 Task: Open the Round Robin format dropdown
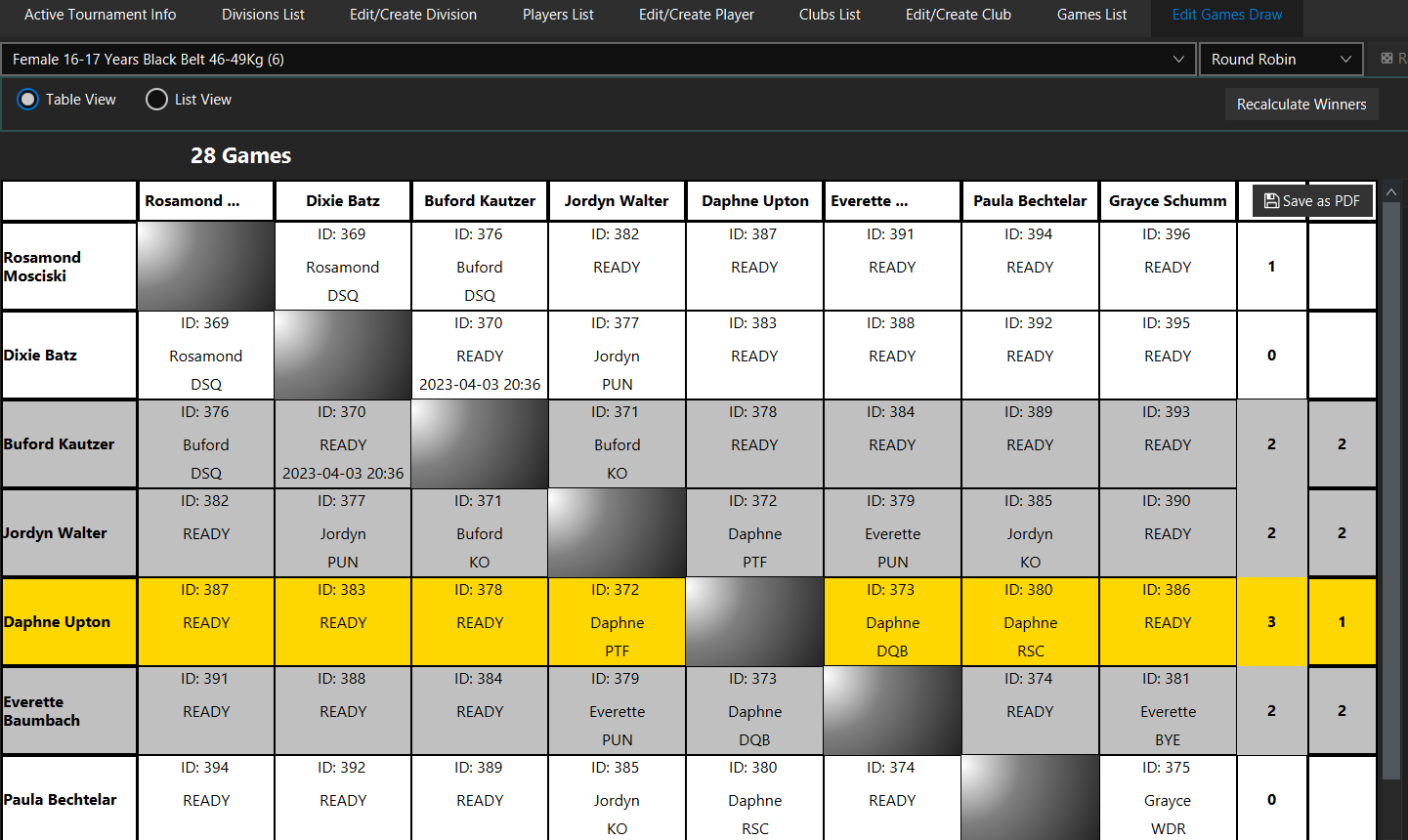[1280, 59]
